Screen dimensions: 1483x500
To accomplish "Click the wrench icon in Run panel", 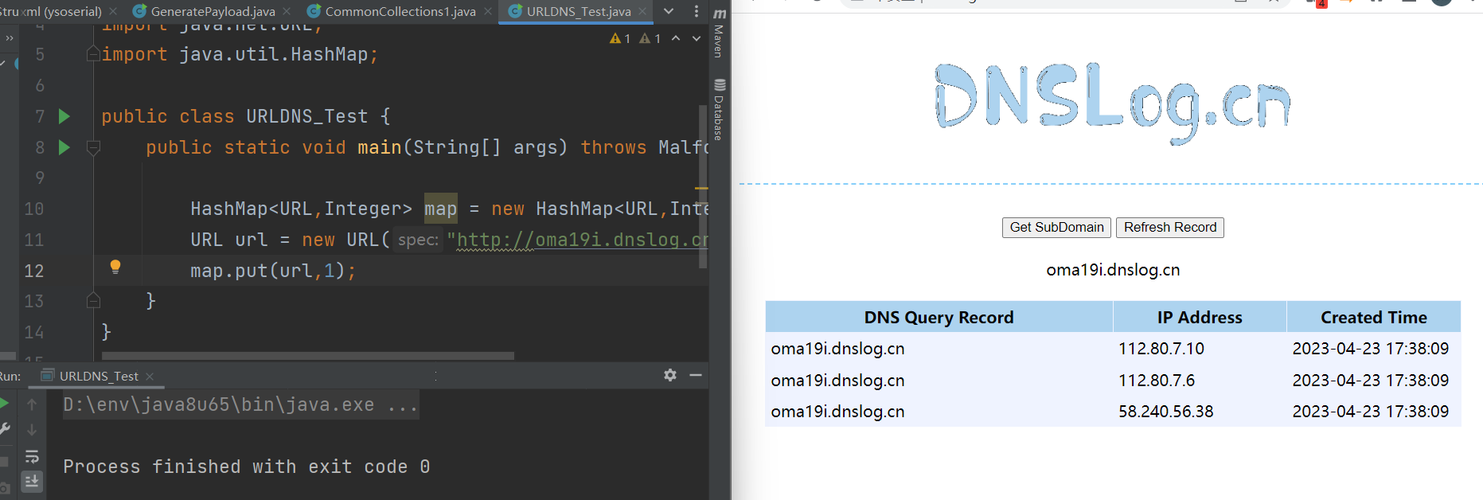I will (x=5, y=430).
